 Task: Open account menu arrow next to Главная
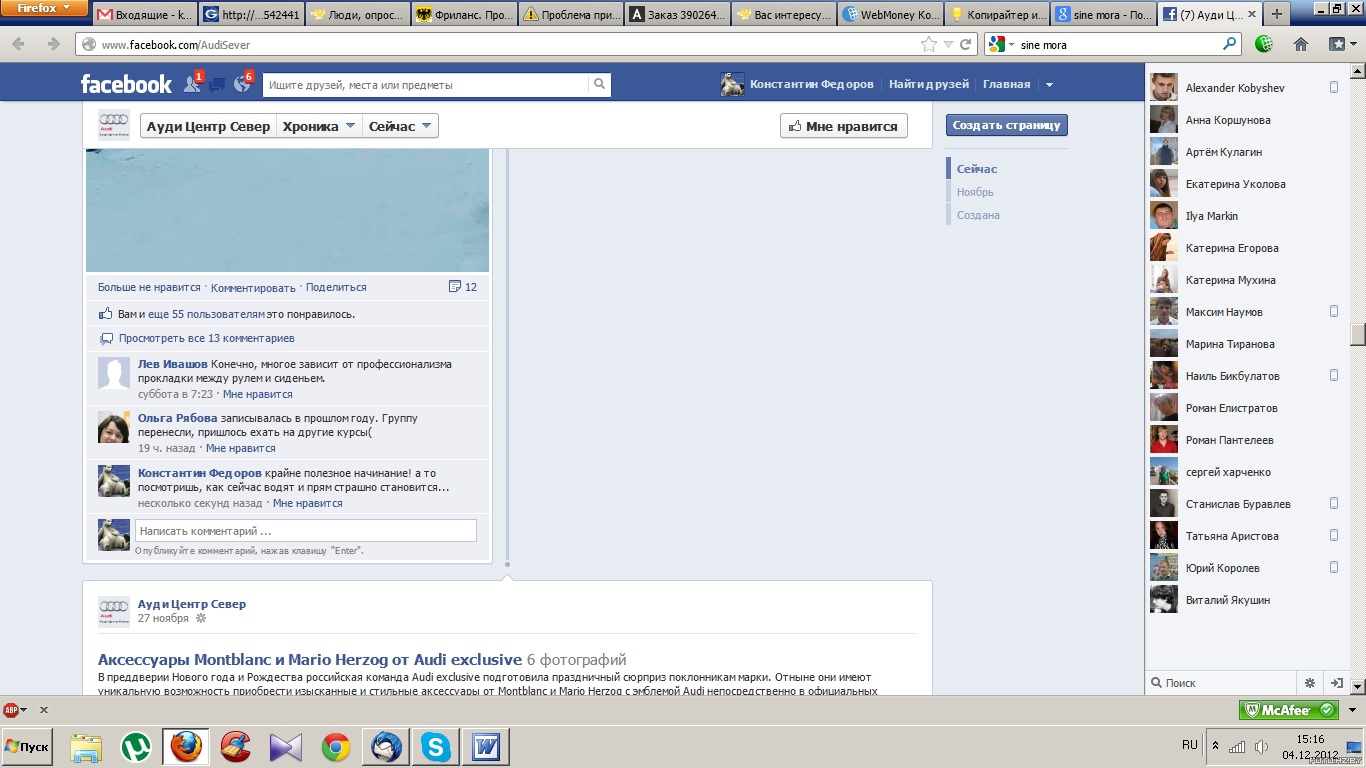coord(1049,85)
